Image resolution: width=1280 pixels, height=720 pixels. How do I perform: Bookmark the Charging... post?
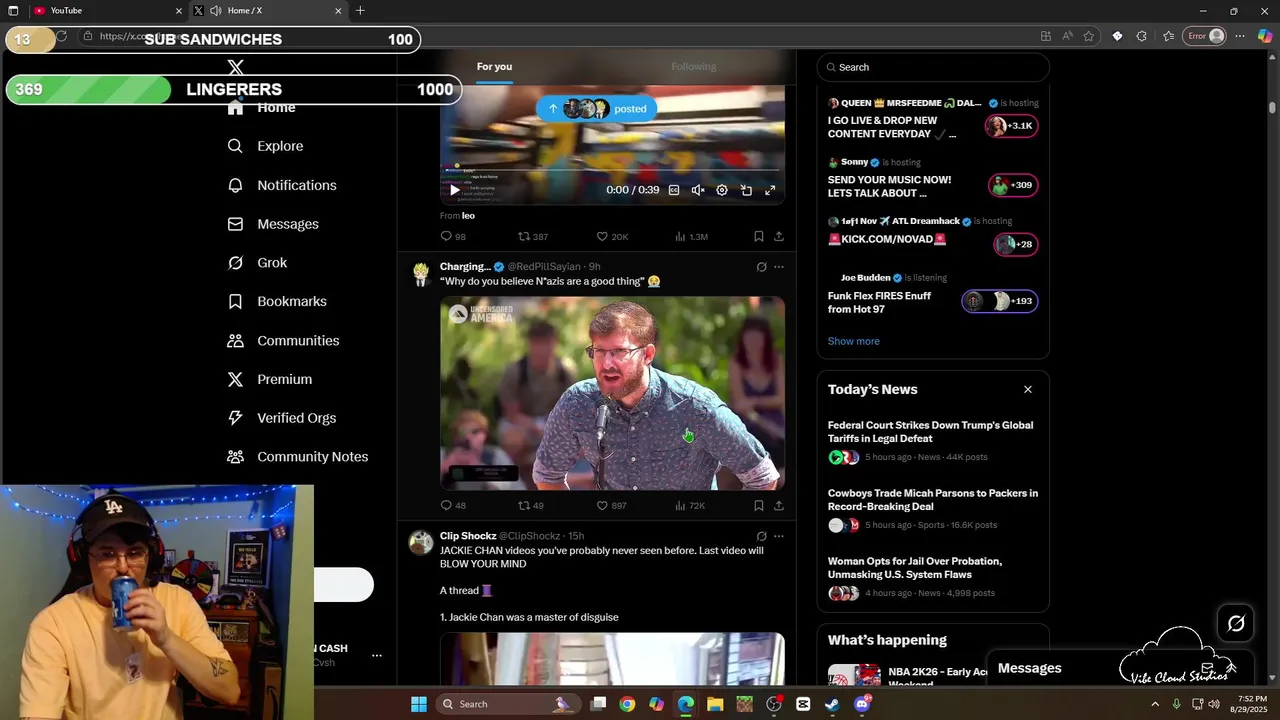[759, 506]
